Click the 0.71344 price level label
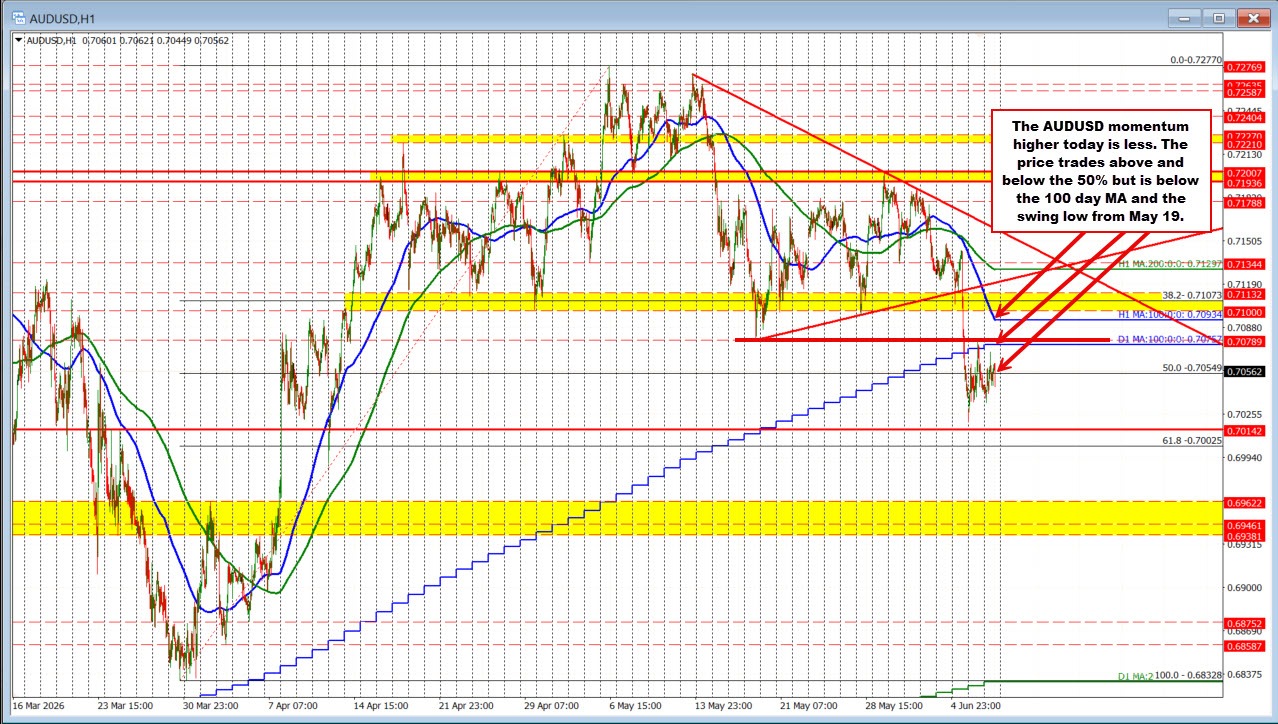Viewport: 1278px width, 724px height. [1245, 265]
